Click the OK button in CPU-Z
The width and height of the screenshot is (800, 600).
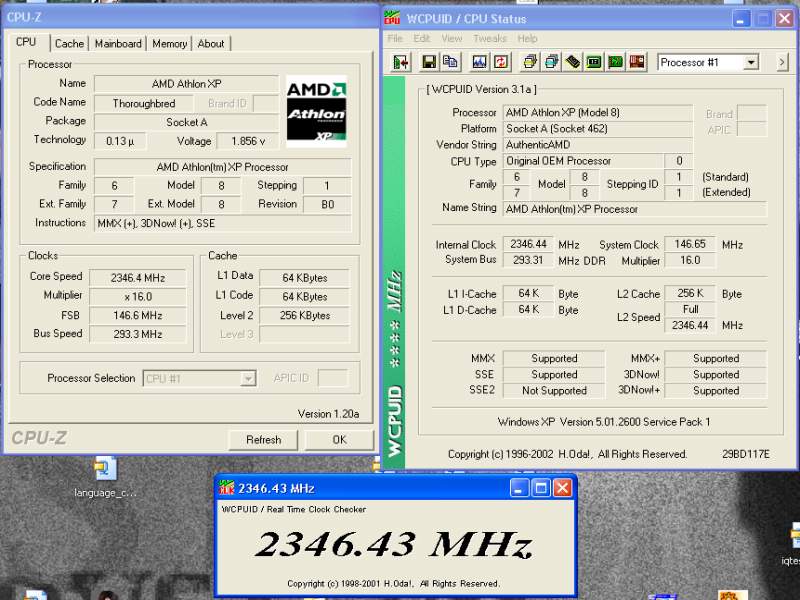pyautogui.click(x=339, y=440)
